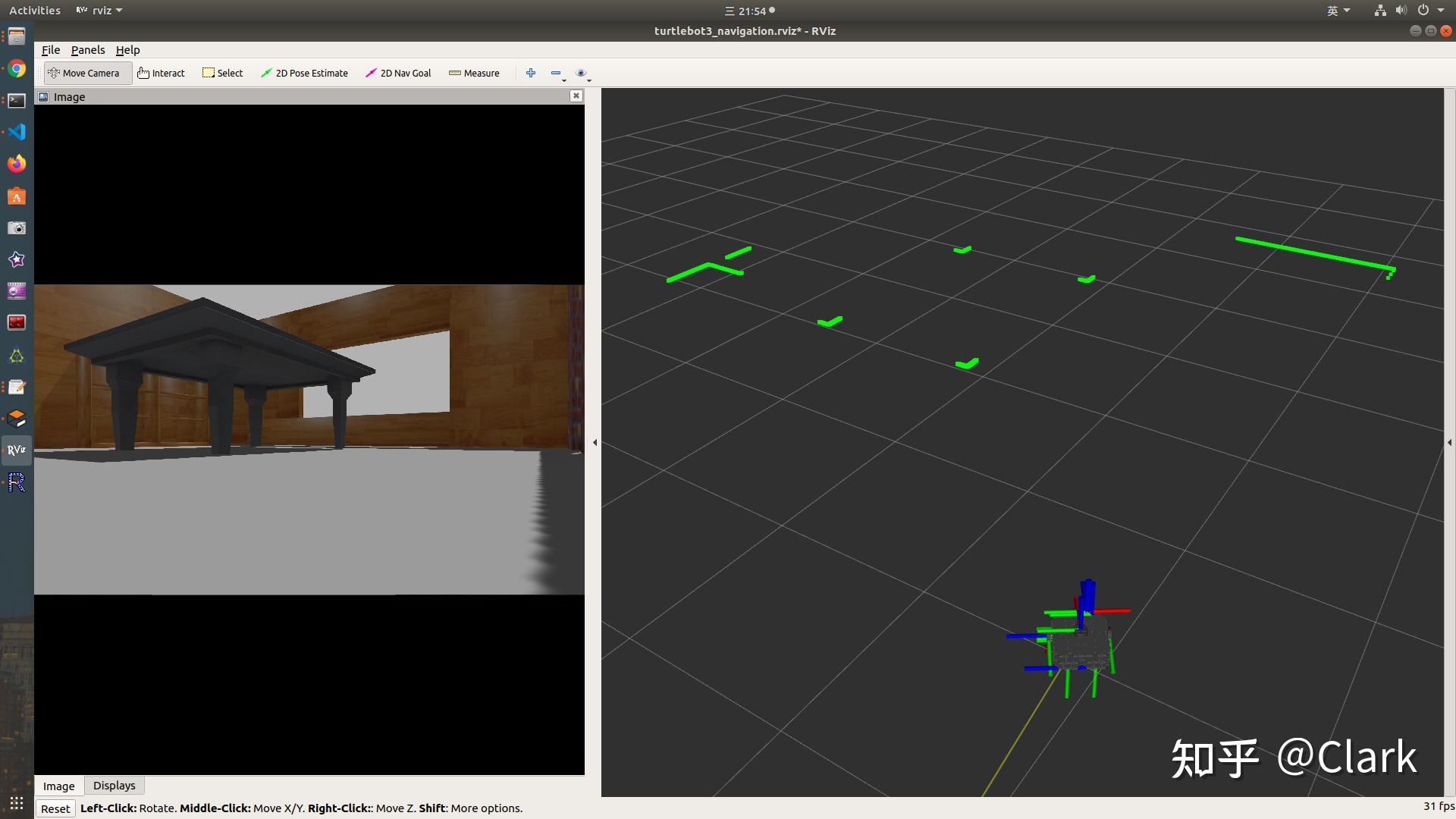This screenshot has height=819, width=1456.
Task: Open the system power menu in the top bar
Action: click(1431, 11)
